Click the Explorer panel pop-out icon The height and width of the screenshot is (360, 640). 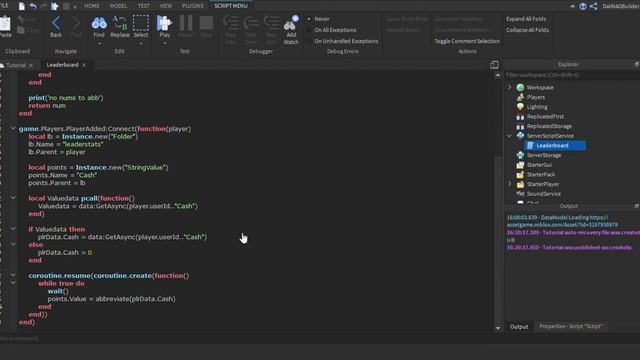pyautogui.click(x=637, y=64)
